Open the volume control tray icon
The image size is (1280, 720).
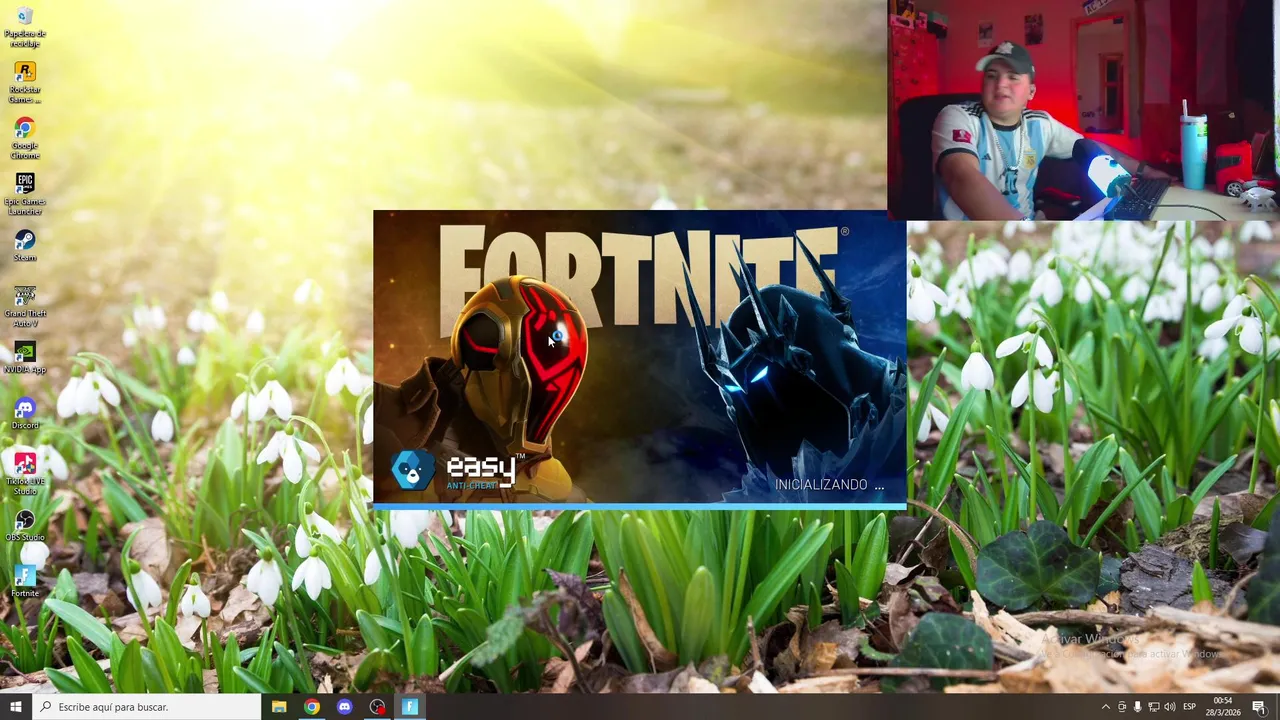coord(1171,707)
